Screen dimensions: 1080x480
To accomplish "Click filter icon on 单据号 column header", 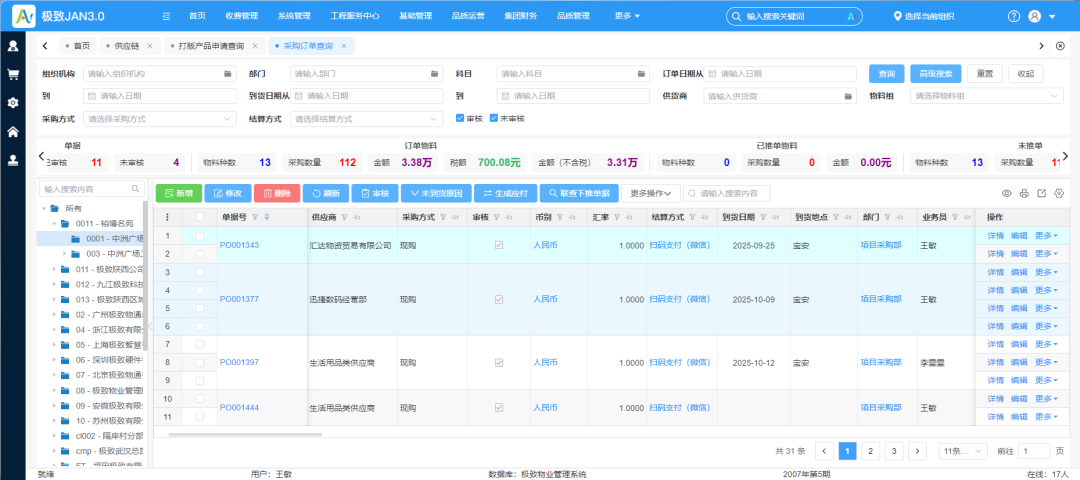I will (255, 217).
